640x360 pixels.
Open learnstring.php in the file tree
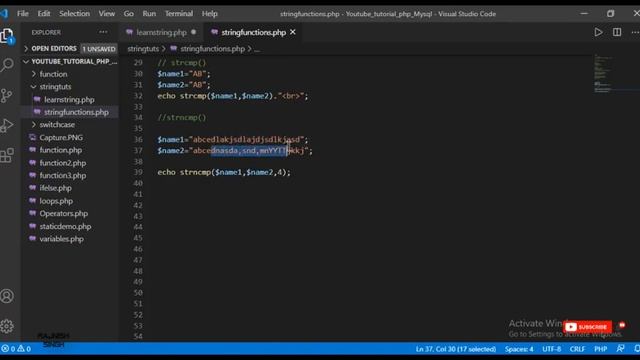tap(69, 100)
